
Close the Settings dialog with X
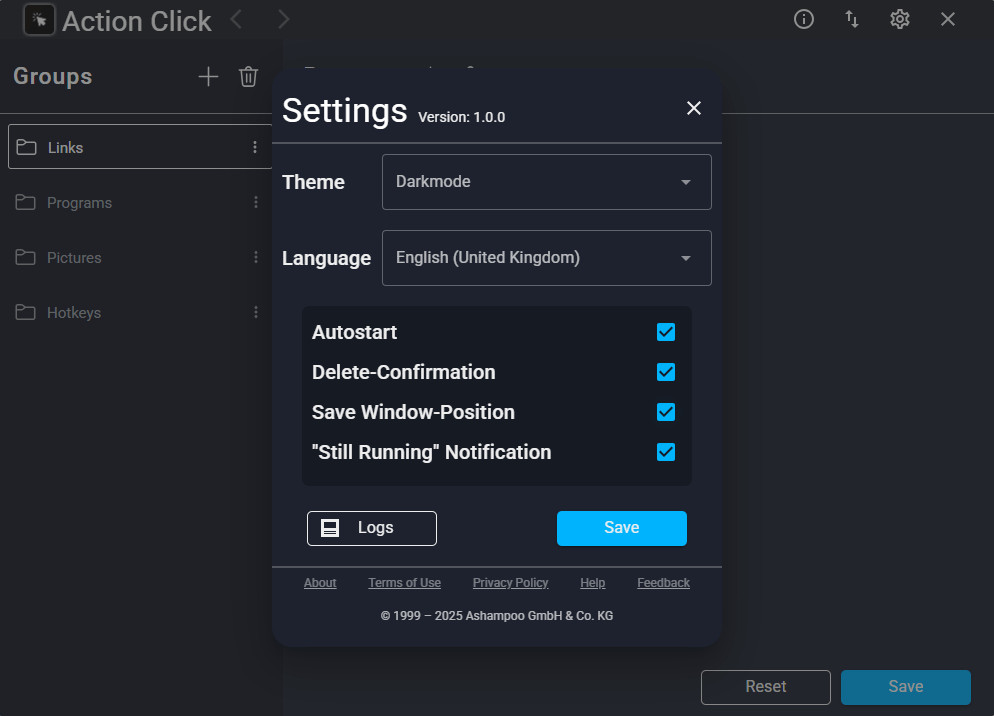[694, 108]
